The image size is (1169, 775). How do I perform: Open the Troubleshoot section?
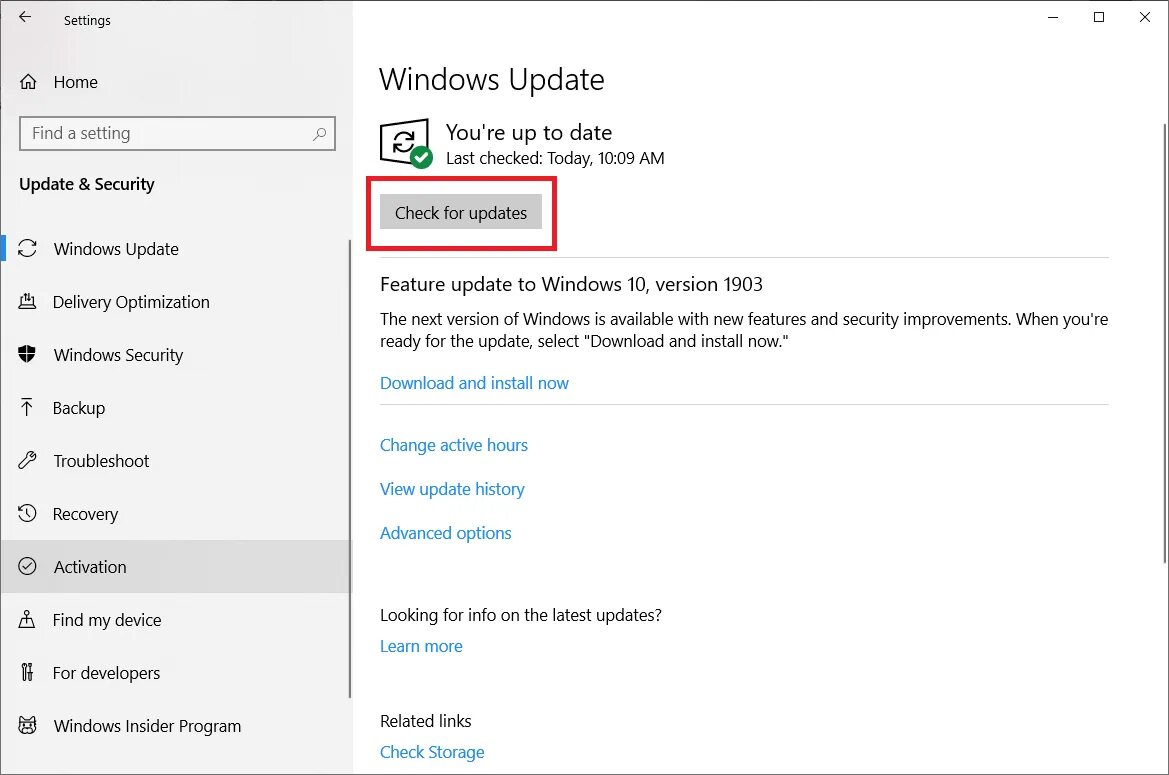pos(176,461)
